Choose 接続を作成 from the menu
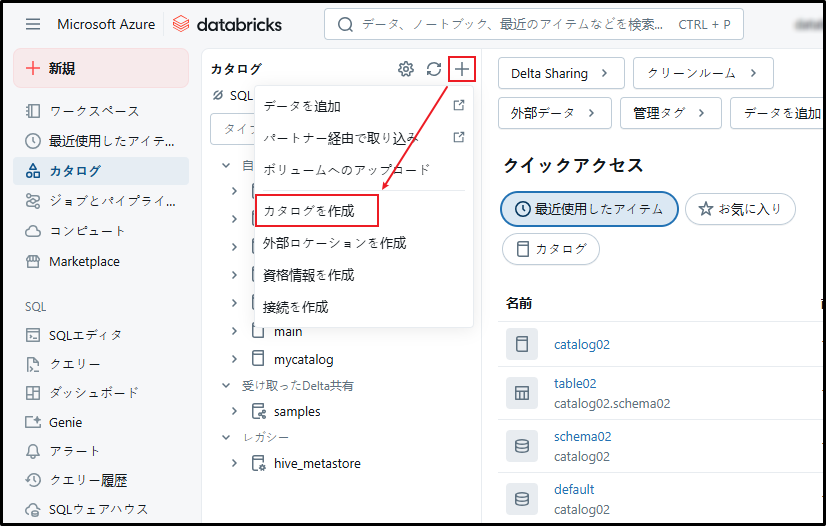 coord(363,307)
